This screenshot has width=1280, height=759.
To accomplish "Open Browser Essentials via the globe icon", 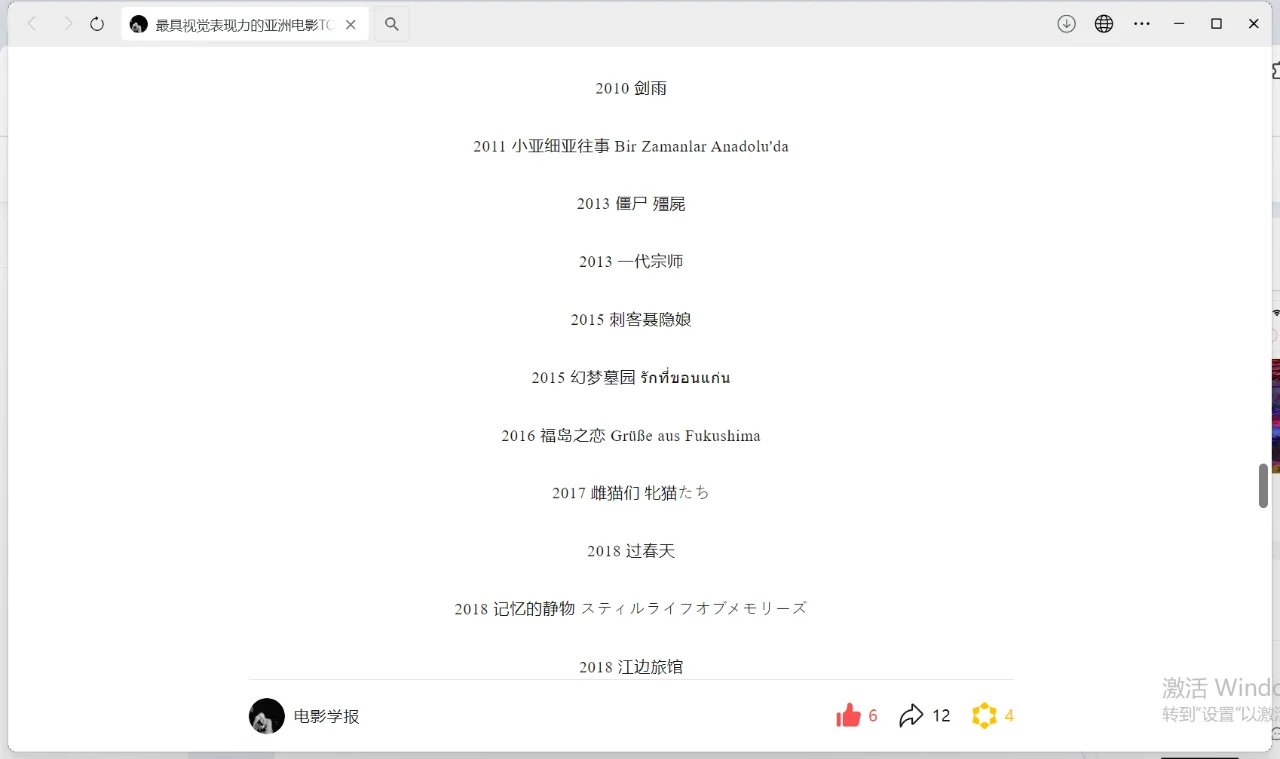I will pos(1103,23).
